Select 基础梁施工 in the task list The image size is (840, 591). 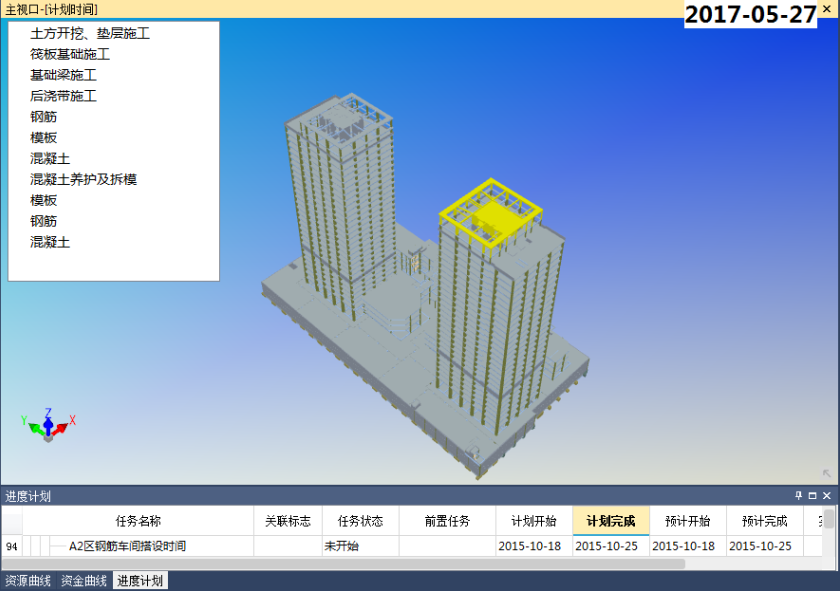[63, 75]
